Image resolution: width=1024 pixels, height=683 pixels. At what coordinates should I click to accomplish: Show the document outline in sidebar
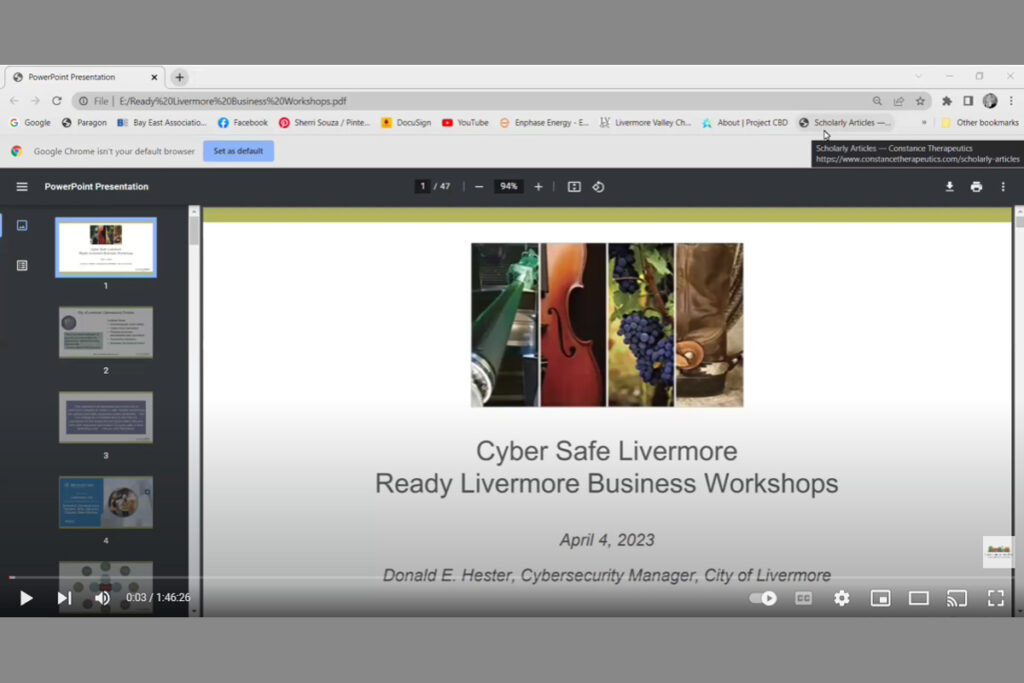coord(22,265)
